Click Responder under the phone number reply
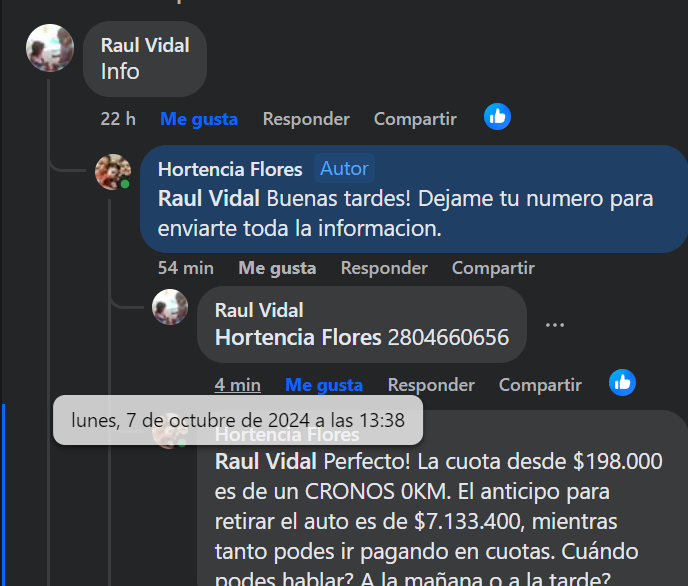 click(x=431, y=385)
